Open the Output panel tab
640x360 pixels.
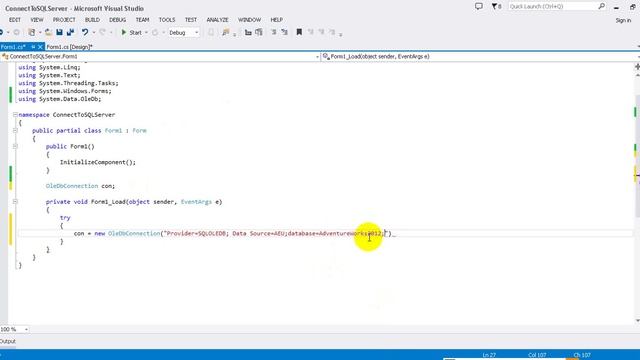pos(8,341)
